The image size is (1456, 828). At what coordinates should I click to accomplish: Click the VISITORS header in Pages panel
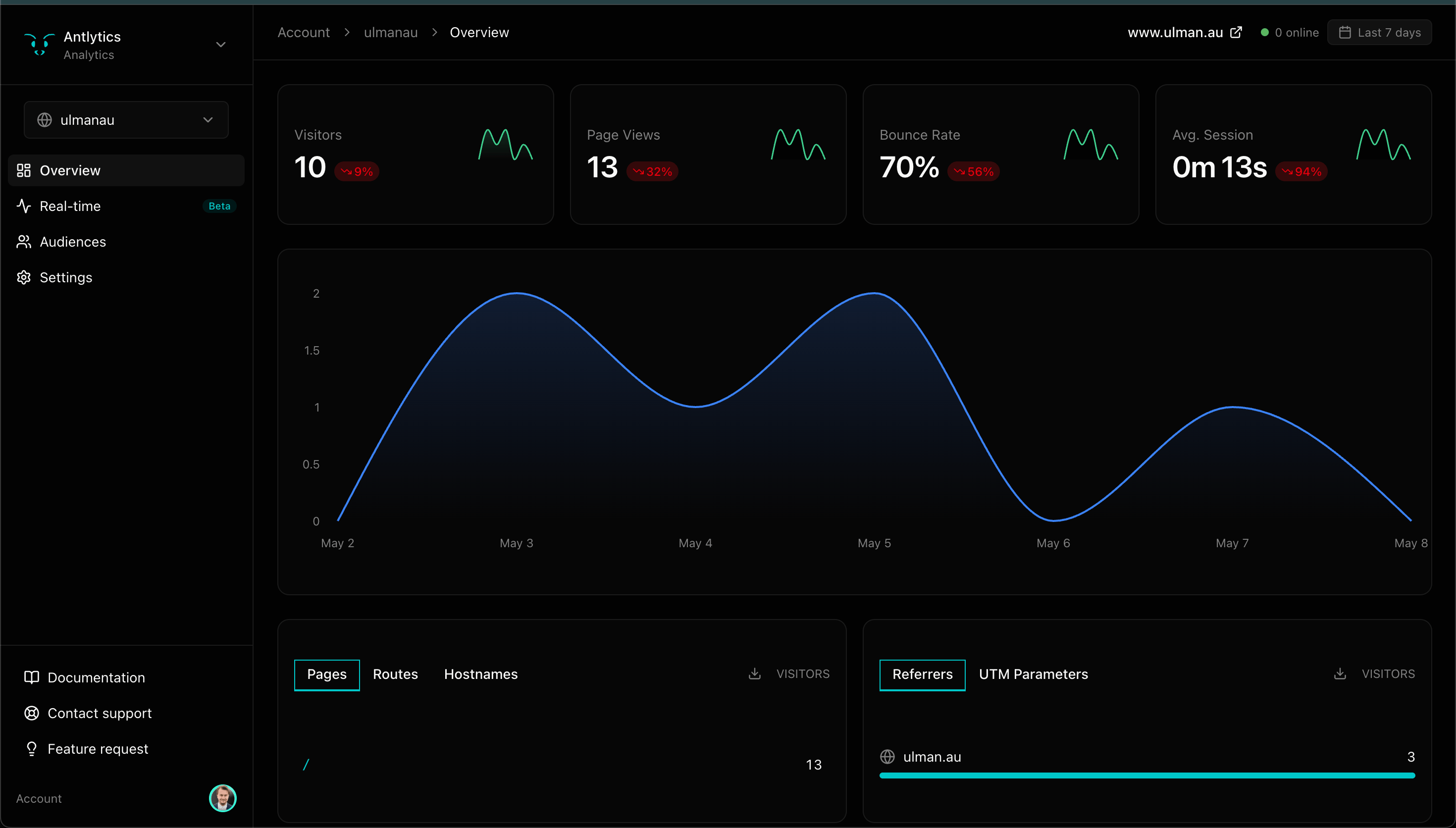click(x=803, y=674)
